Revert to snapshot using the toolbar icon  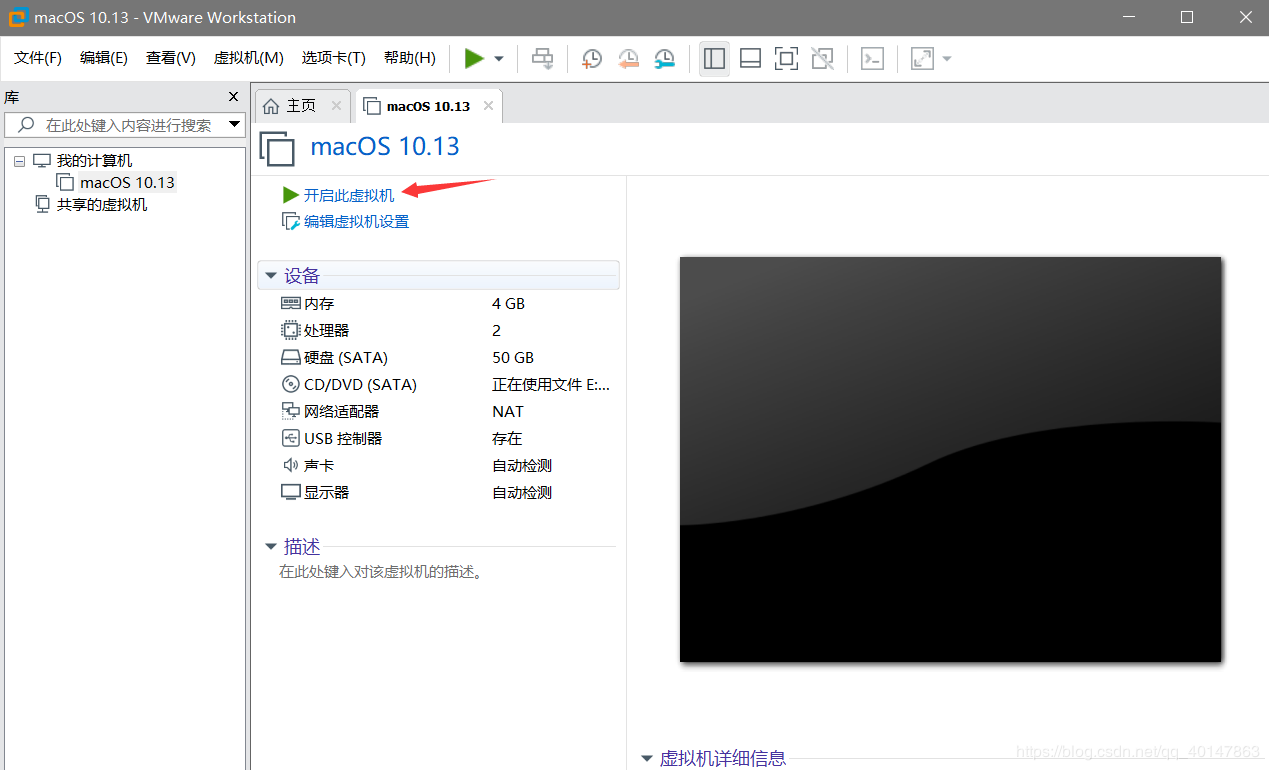628,59
